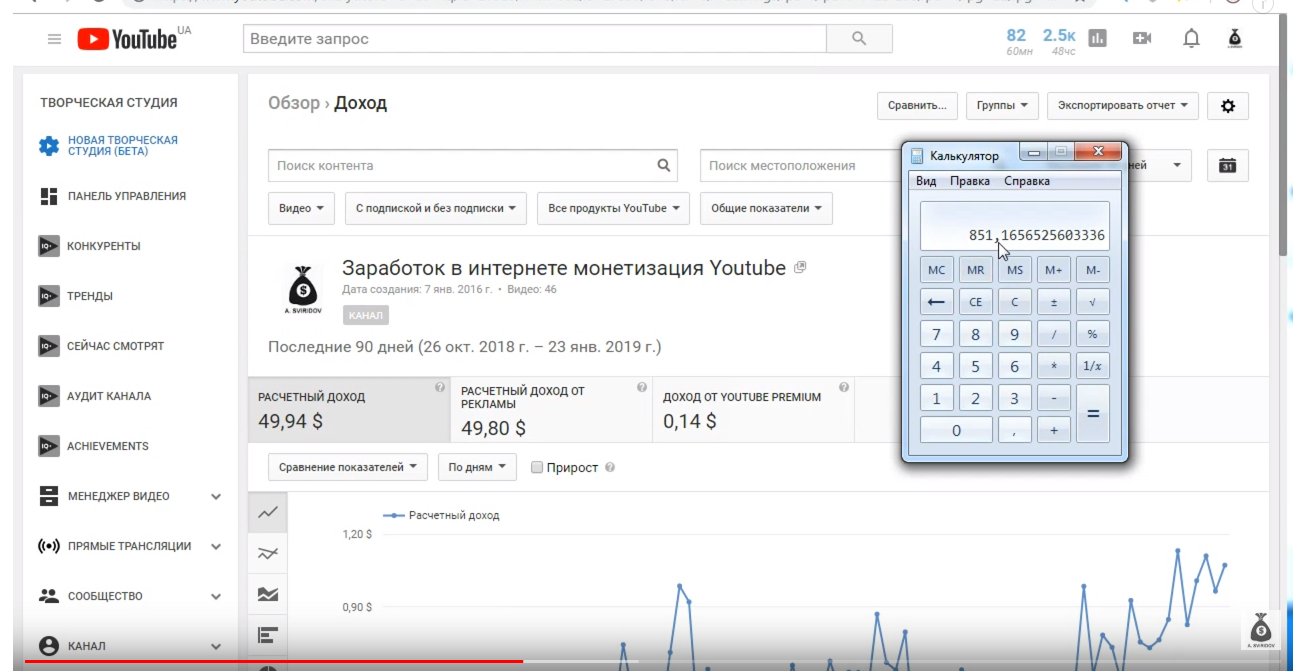This screenshot has width=1310, height=671.
Task: Click the icon next to ACHIEVEMENTS
Action: (x=49, y=446)
